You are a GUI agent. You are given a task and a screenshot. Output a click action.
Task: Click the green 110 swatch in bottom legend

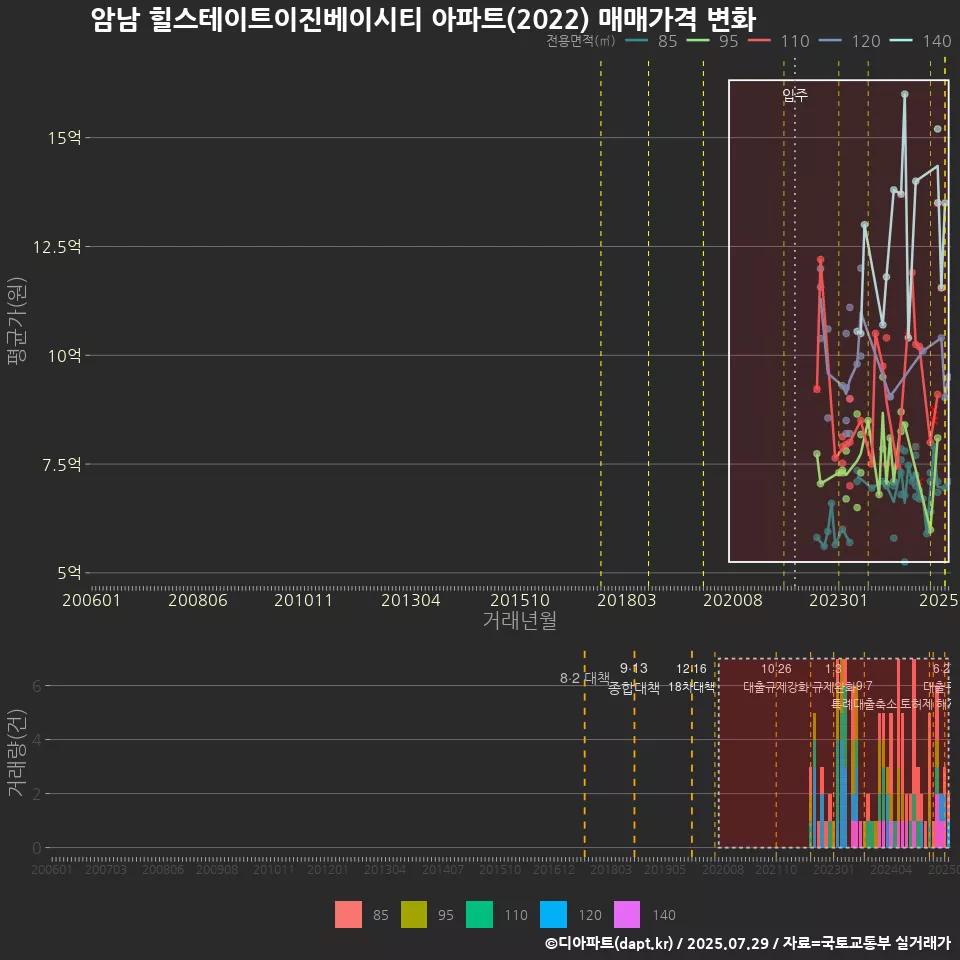479,914
